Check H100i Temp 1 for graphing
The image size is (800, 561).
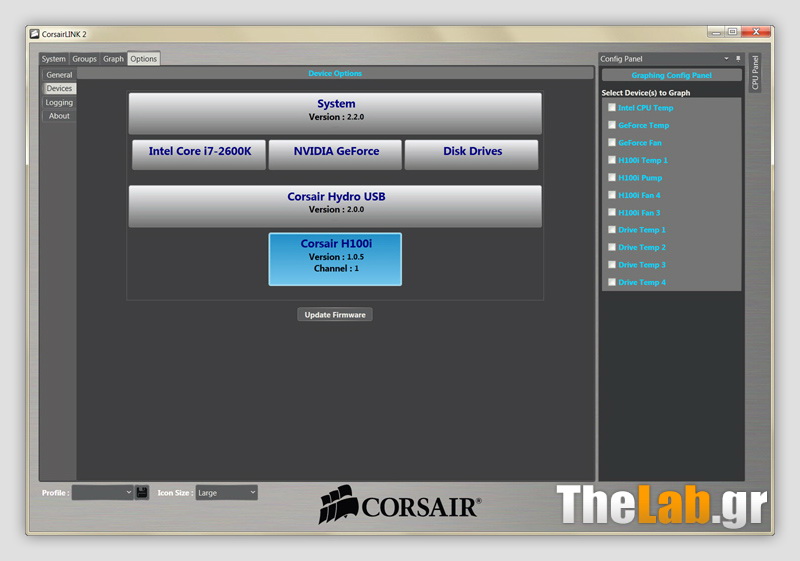point(612,160)
